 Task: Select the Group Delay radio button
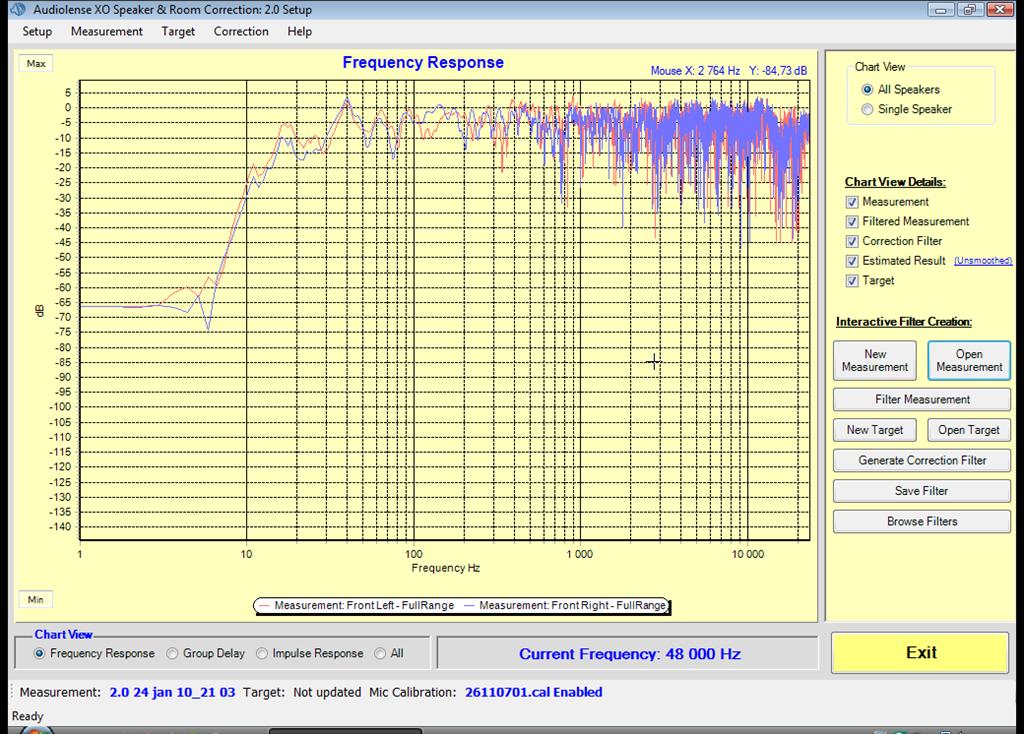point(172,653)
